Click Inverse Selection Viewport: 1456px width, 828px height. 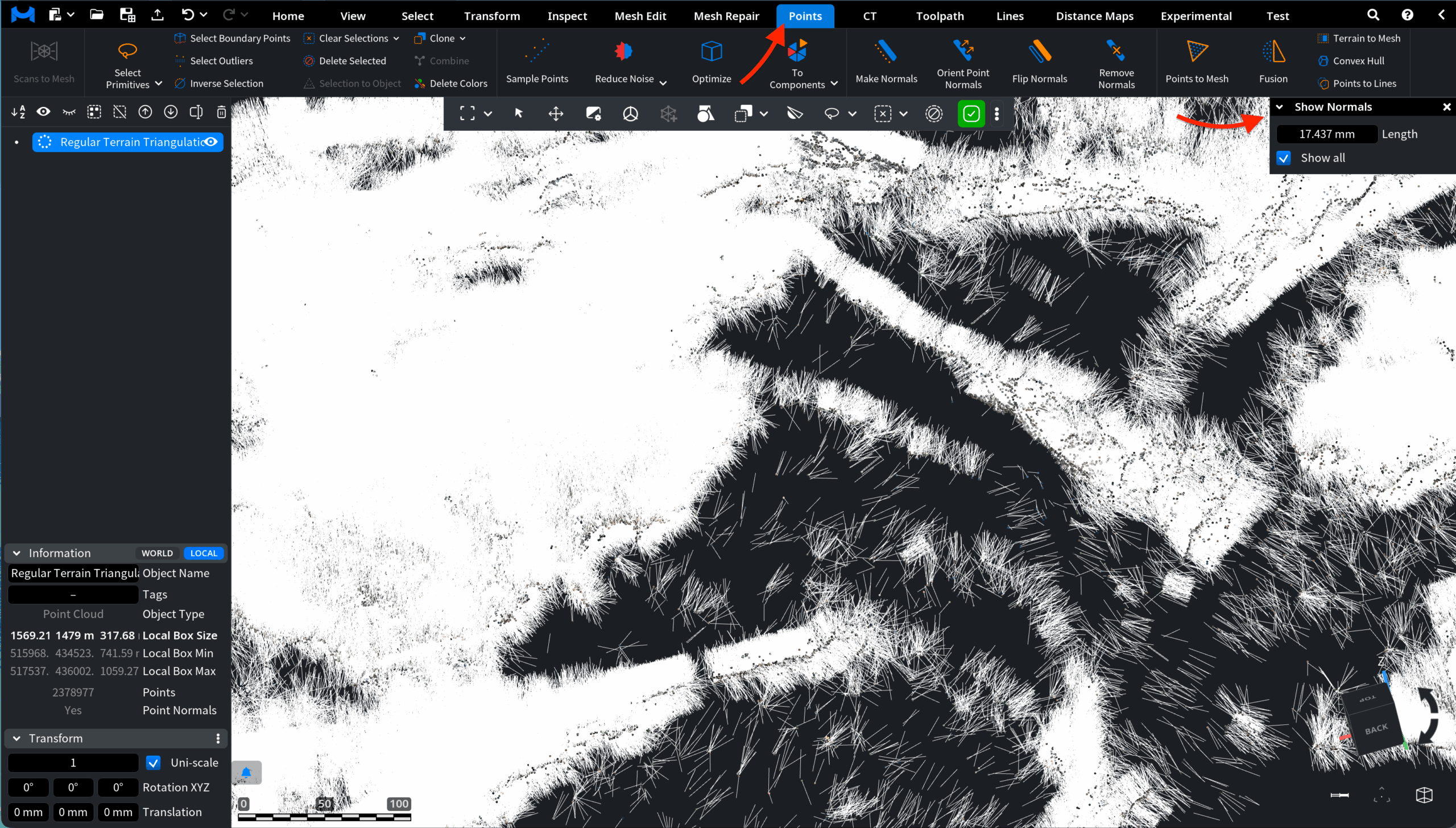click(219, 83)
